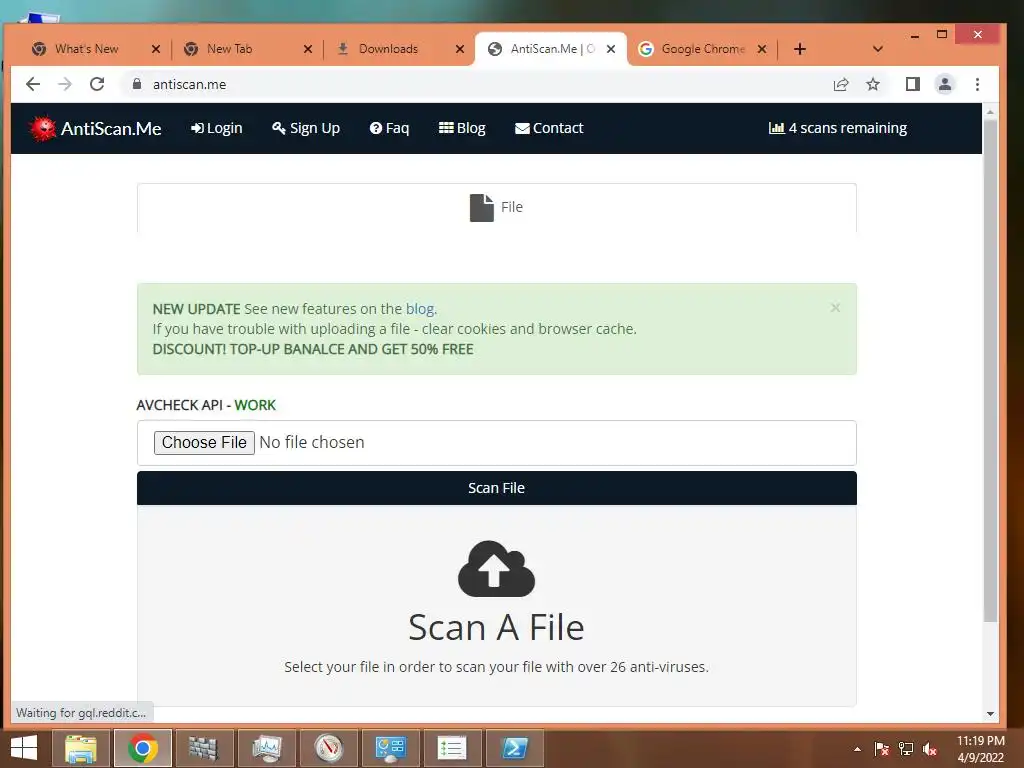Open the blog link in update notice

pos(420,309)
